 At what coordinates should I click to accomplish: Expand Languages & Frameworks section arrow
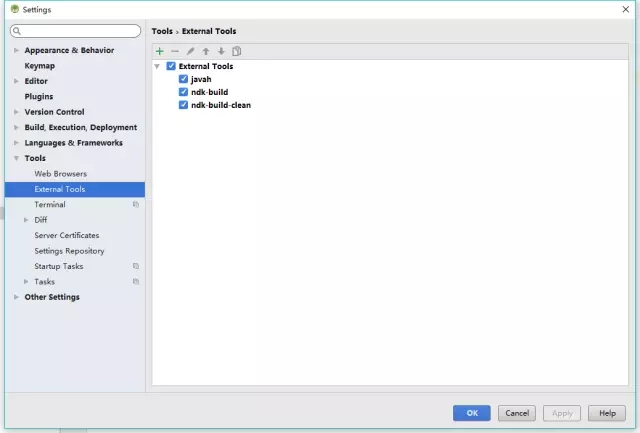16,143
